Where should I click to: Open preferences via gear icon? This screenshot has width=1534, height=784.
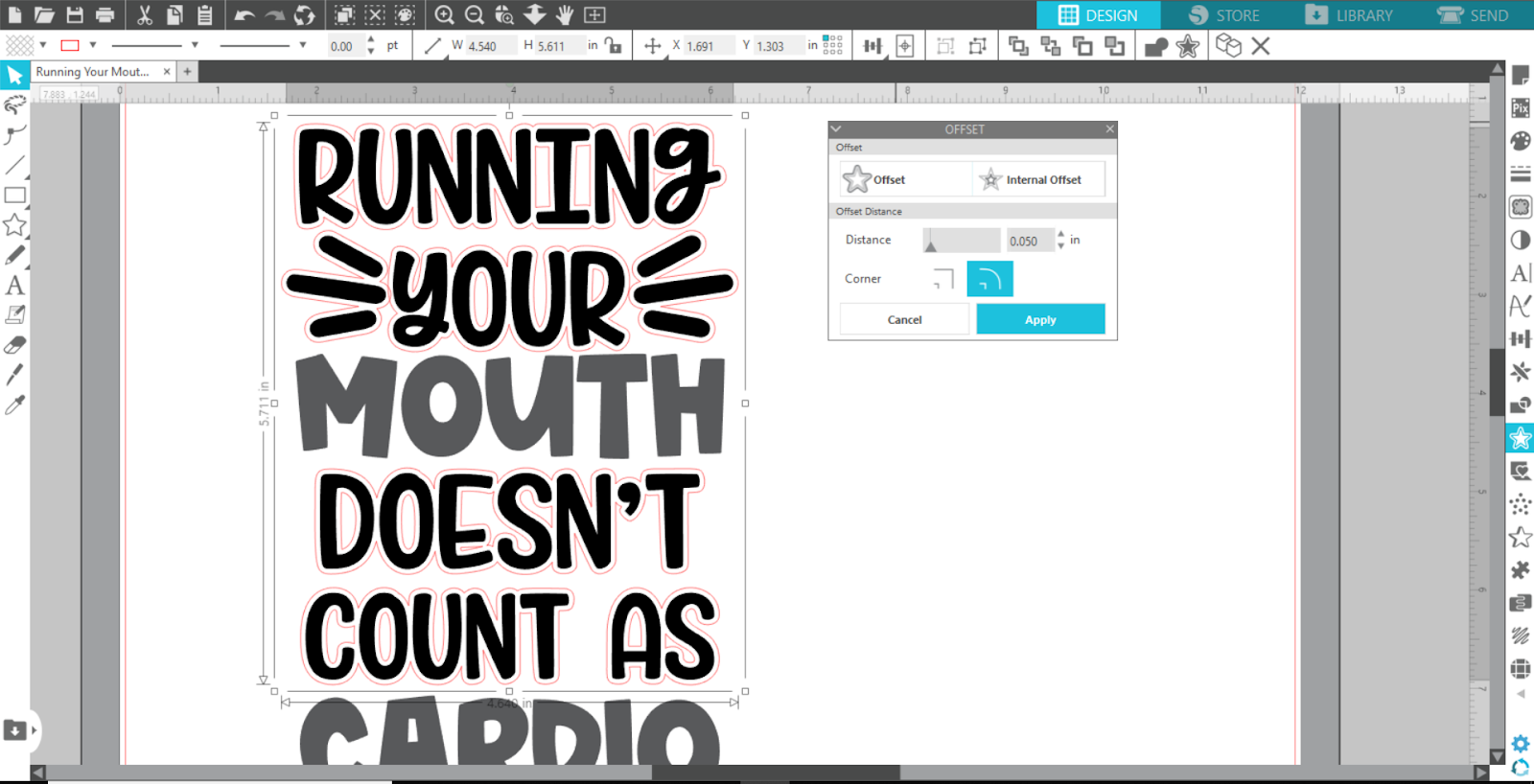[1521, 743]
